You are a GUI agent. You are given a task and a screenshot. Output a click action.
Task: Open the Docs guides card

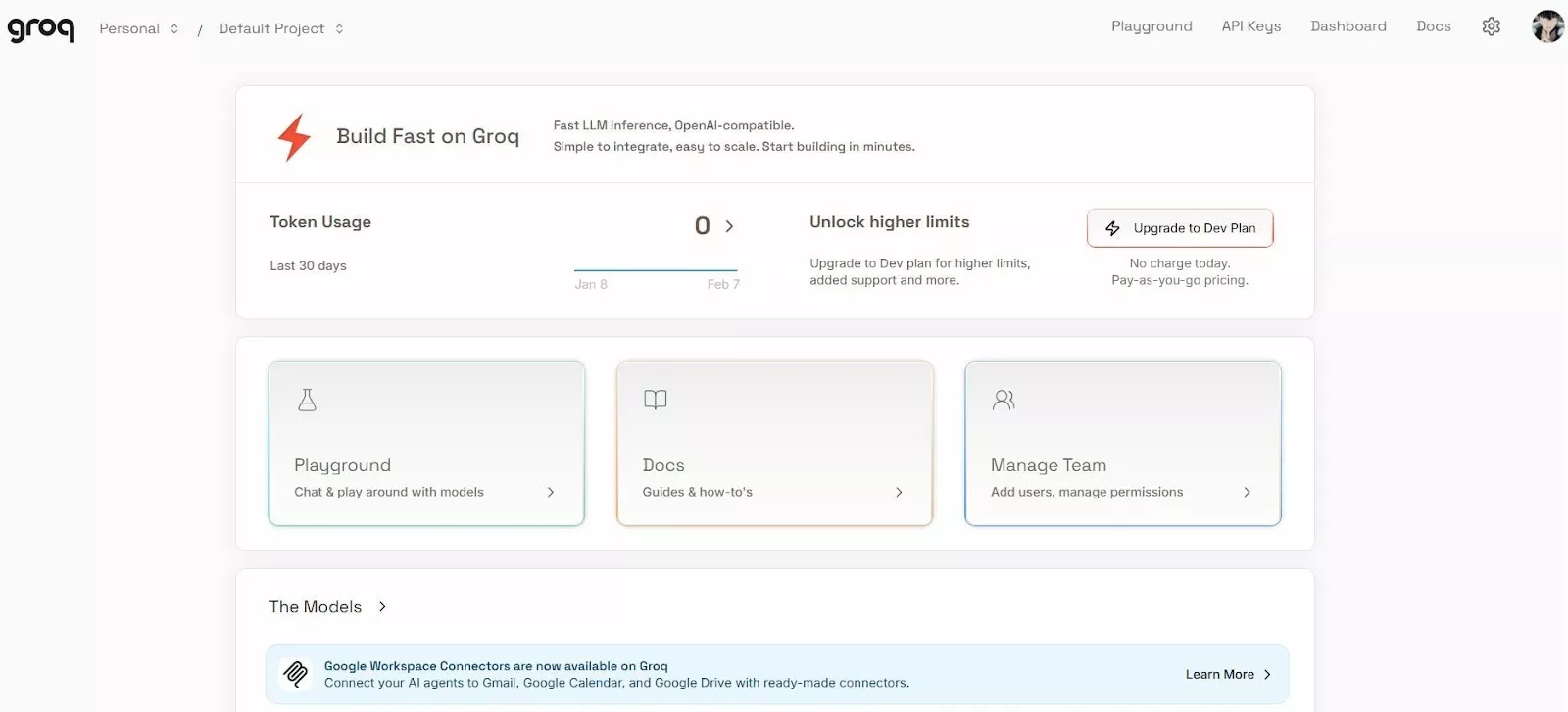pyautogui.click(x=774, y=444)
